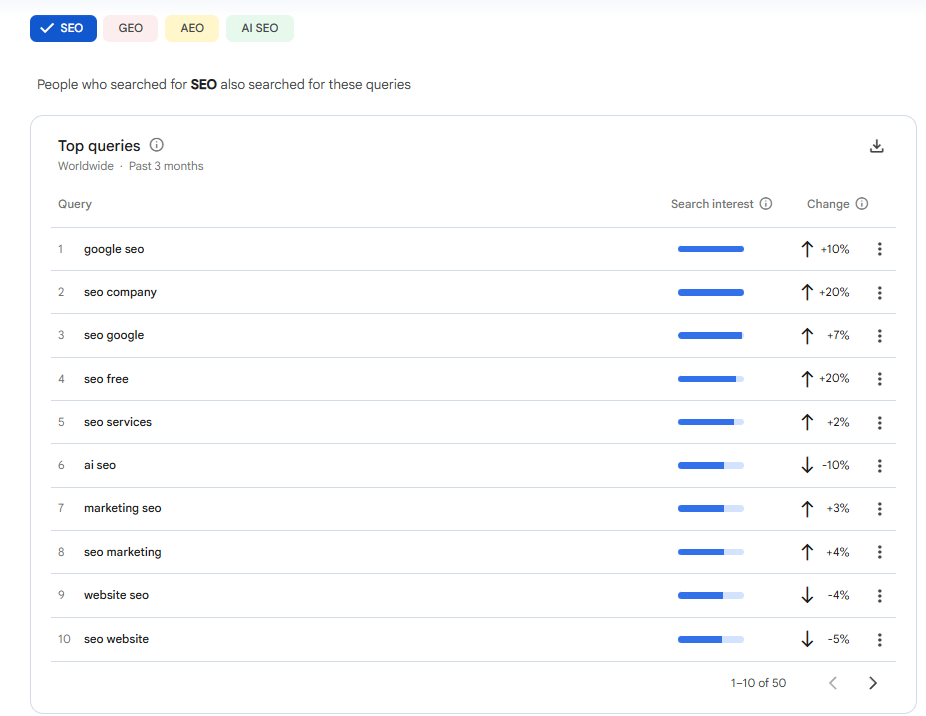Click search interest bar for seo website
Viewport: 926px width, 716px height.
coord(710,639)
